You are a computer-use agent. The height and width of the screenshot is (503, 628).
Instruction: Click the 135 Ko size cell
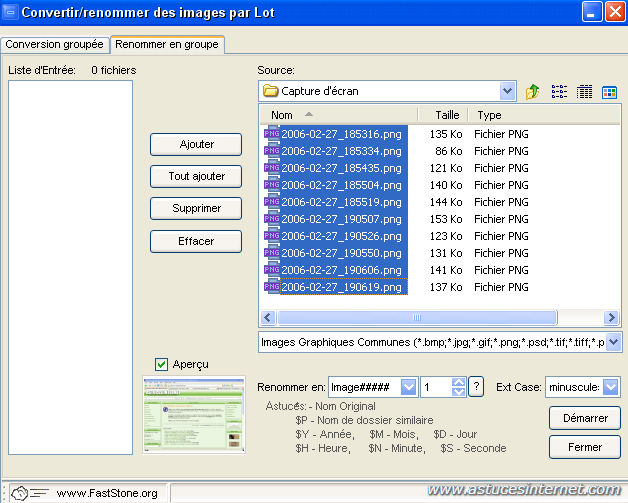point(446,134)
